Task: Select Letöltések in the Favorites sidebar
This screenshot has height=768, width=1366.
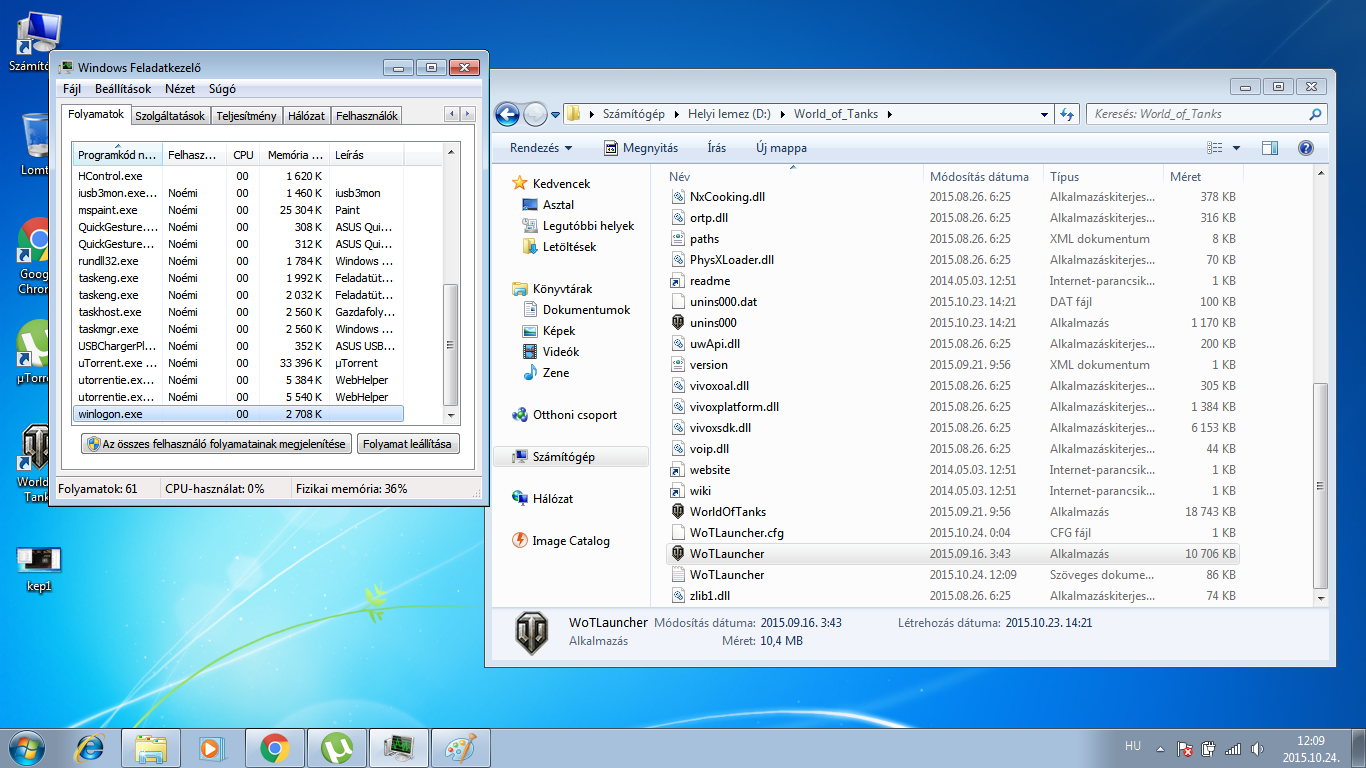Action: point(569,247)
